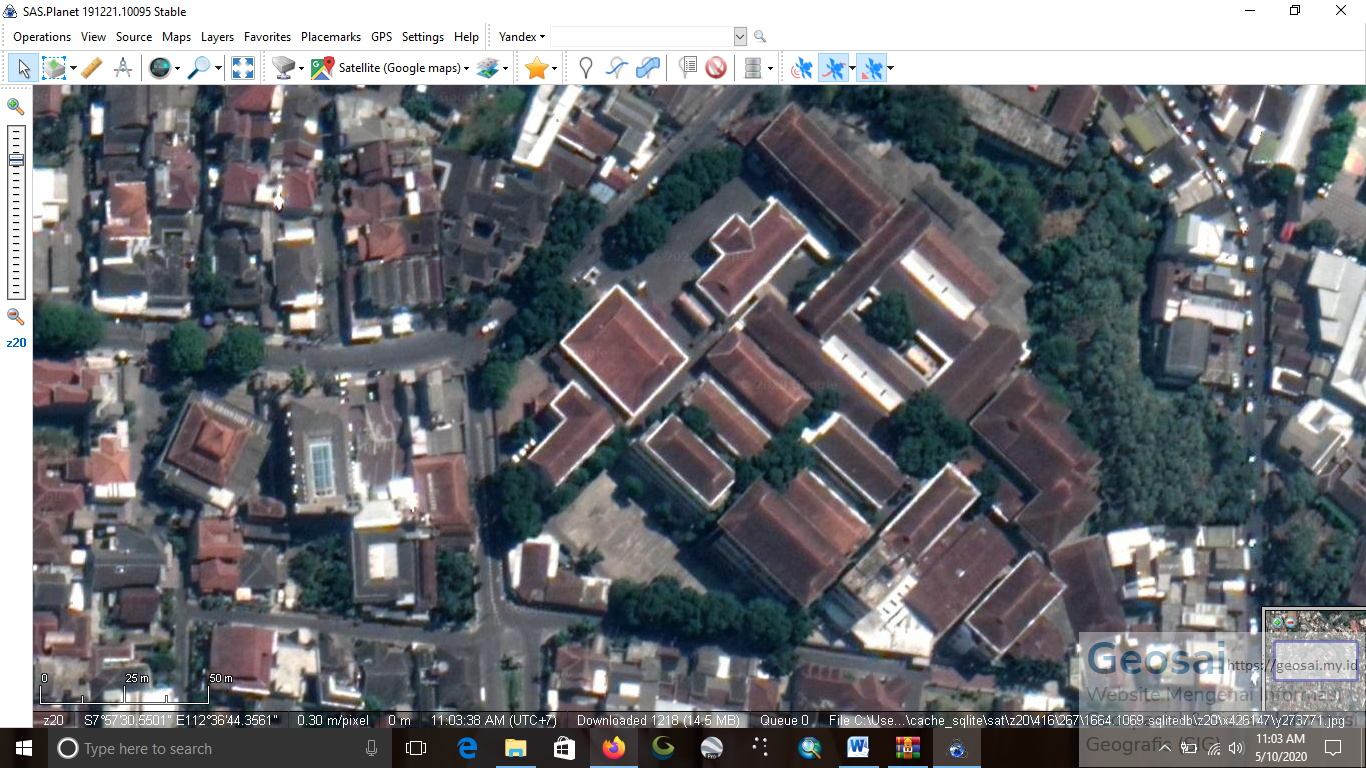Add a new path placemark
Image resolution: width=1366 pixels, height=768 pixels.
(x=617, y=68)
